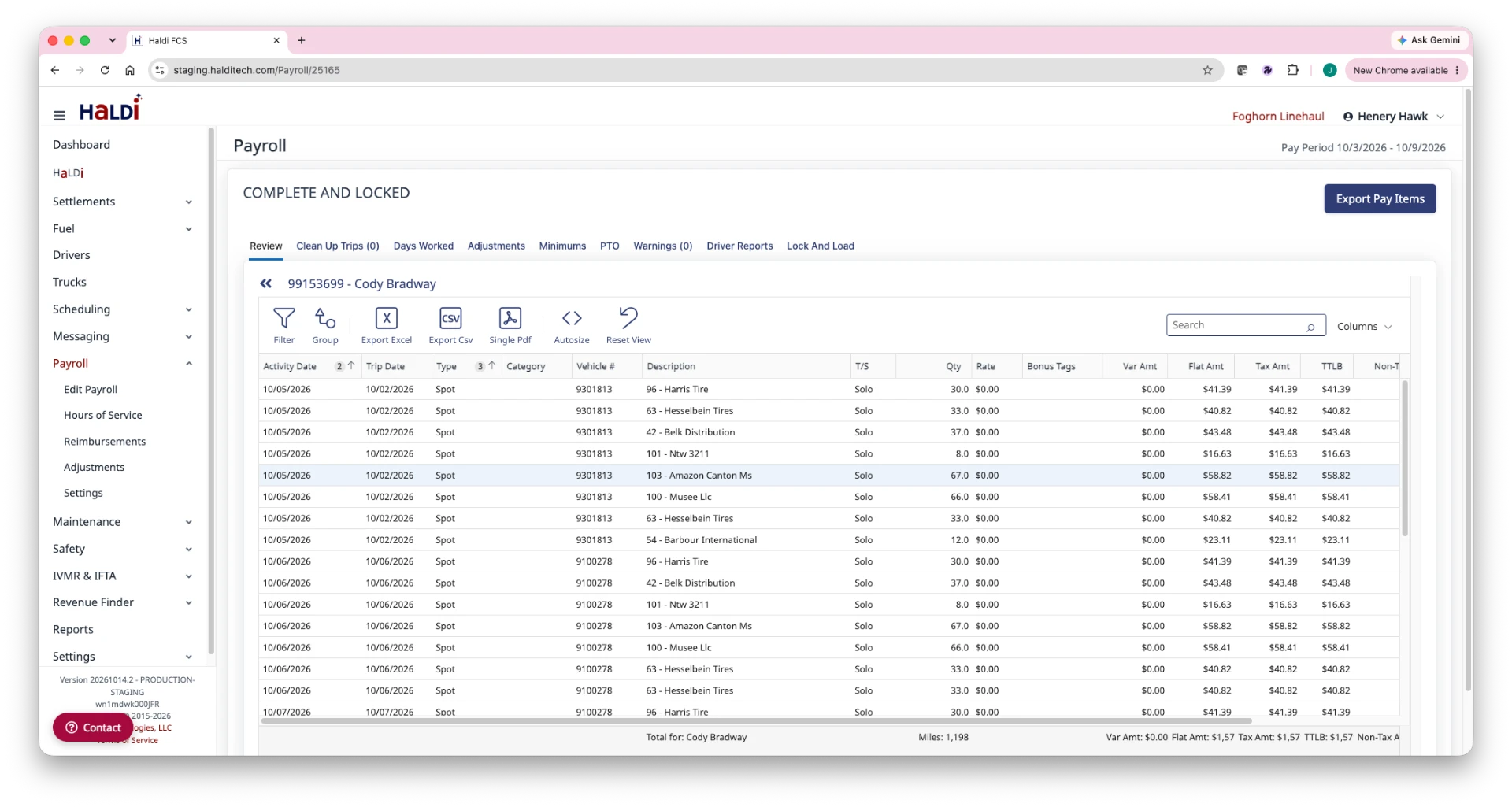Click Ask Gemini button

tap(1429, 40)
